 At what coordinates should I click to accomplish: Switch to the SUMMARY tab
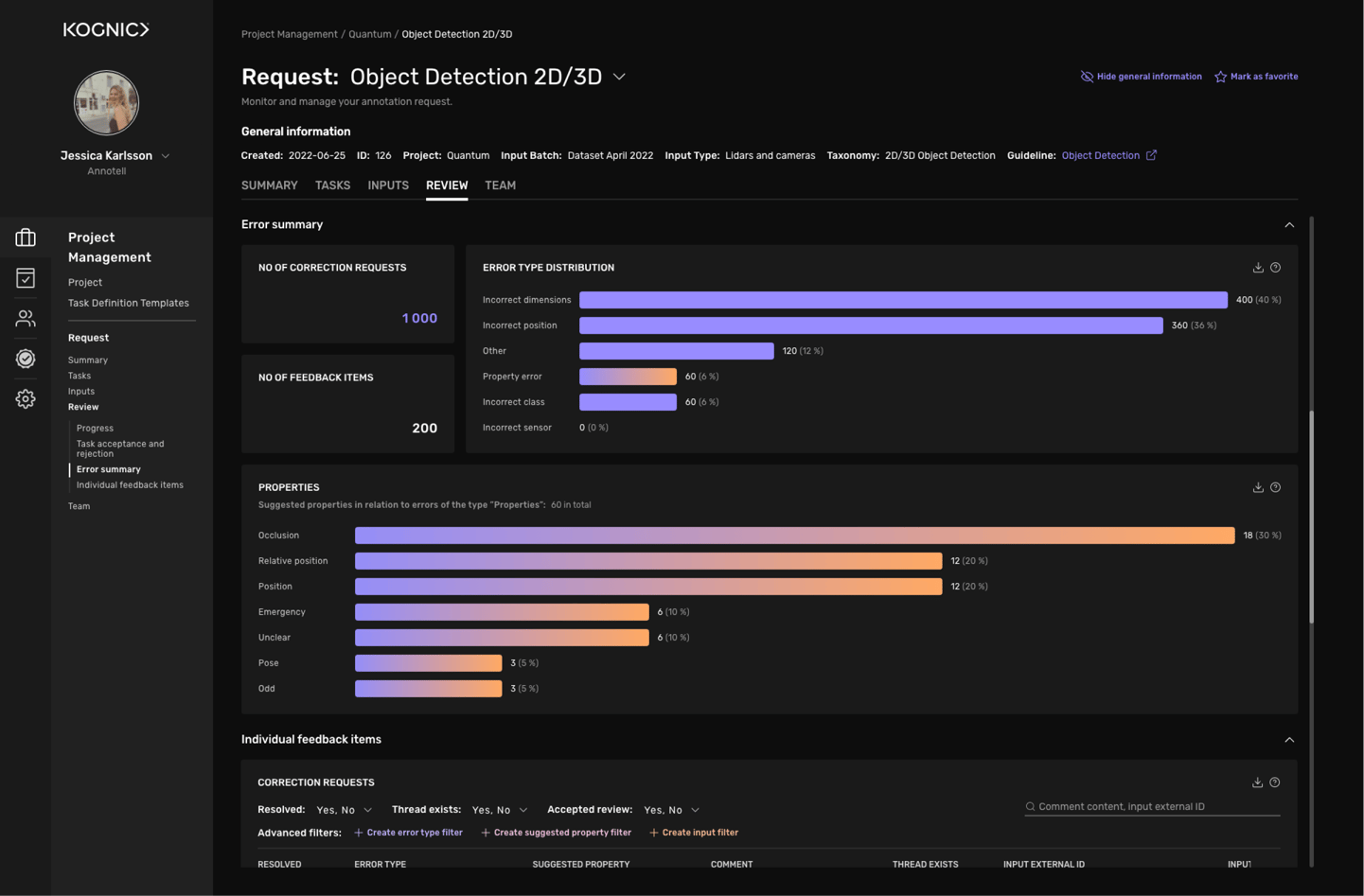click(x=269, y=185)
